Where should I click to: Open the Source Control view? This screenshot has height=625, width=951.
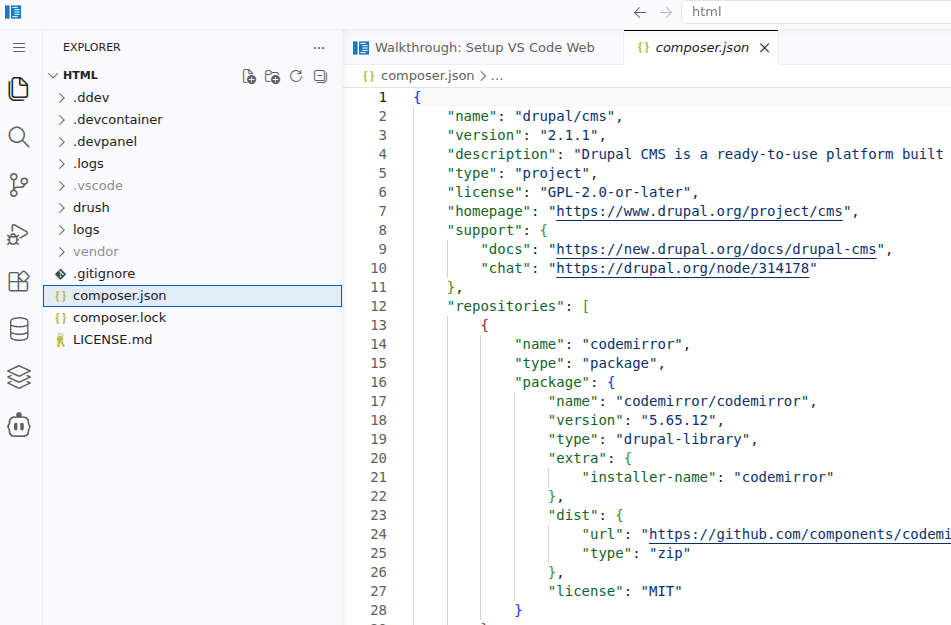[19, 185]
